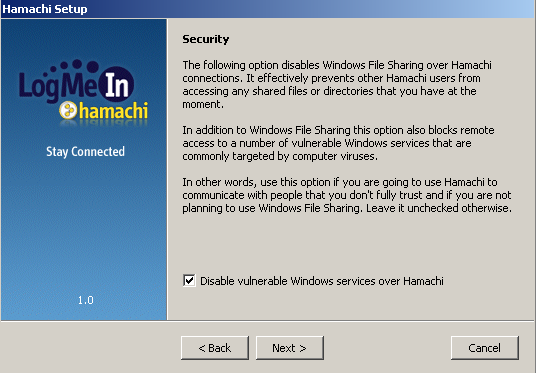Image resolution: width=536 pixels, height=373 pixels.
Task: Click the separator line above the buttons
Action: click(x=267, y=321)
